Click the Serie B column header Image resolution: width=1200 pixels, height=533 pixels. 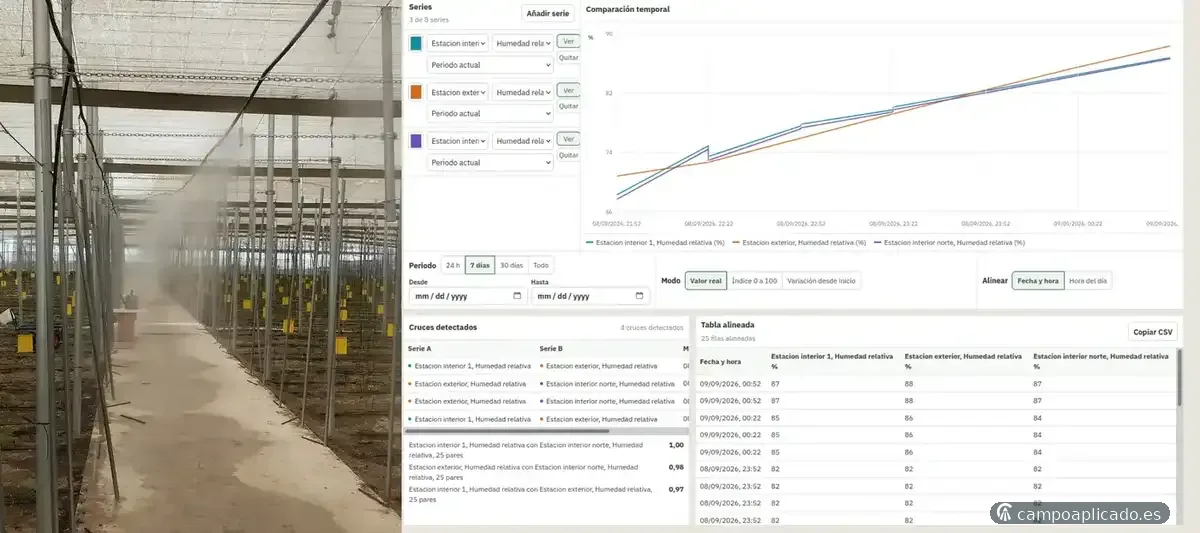(x=551, y=348)
